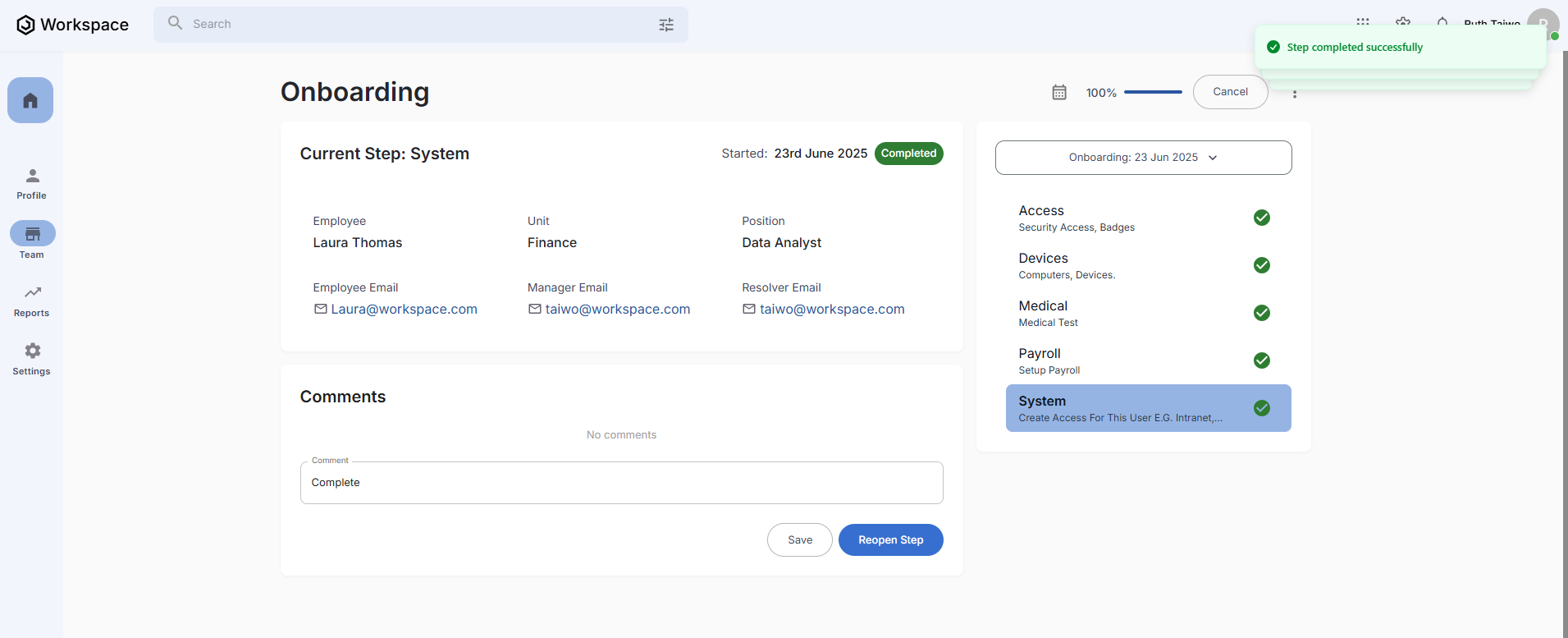Click the calendar icon near progress
1568x638 pixels.
coord(1059,93)
